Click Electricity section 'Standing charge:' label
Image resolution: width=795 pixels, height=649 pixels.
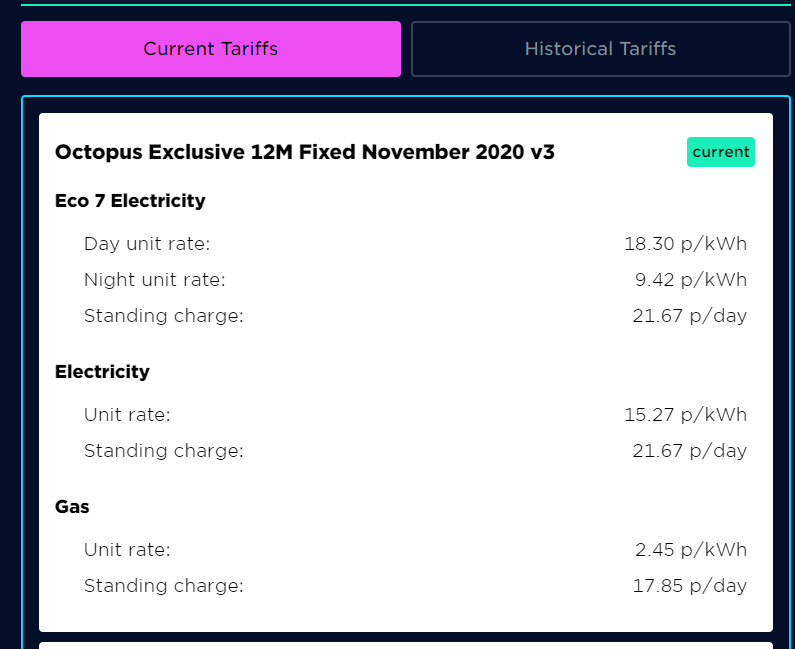pos(163,451)
